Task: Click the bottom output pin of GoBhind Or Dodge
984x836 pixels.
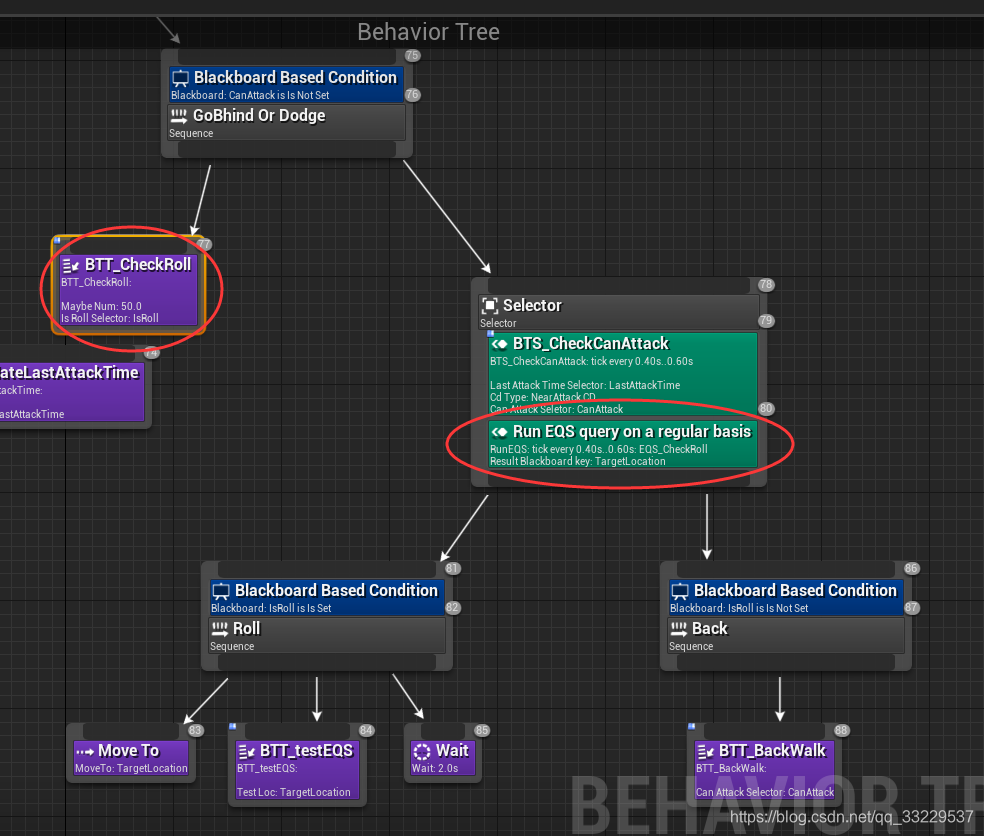Action: [287, 149]
